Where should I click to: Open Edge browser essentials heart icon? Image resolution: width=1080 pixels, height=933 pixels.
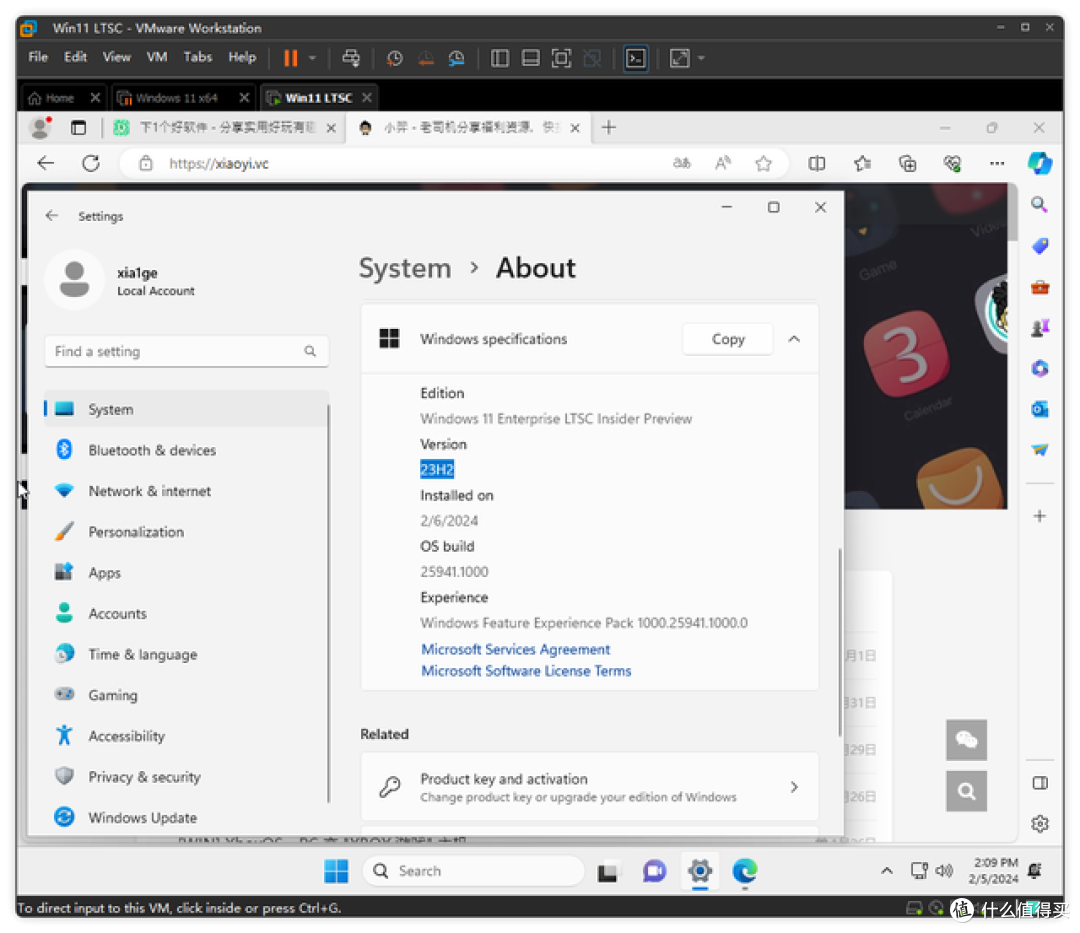952,164
